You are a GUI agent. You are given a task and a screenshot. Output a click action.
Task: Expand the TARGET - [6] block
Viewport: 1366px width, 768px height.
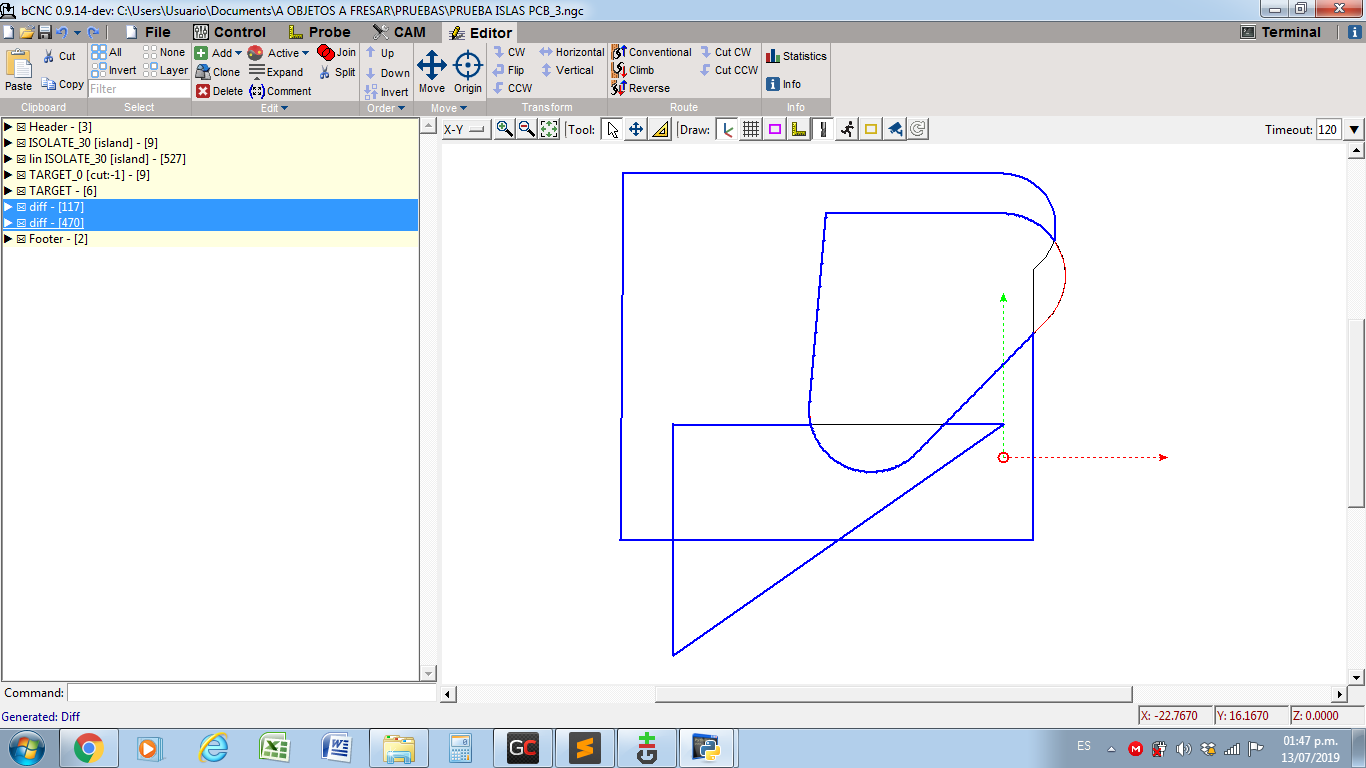pyautogui.click(x=8, y=190)
